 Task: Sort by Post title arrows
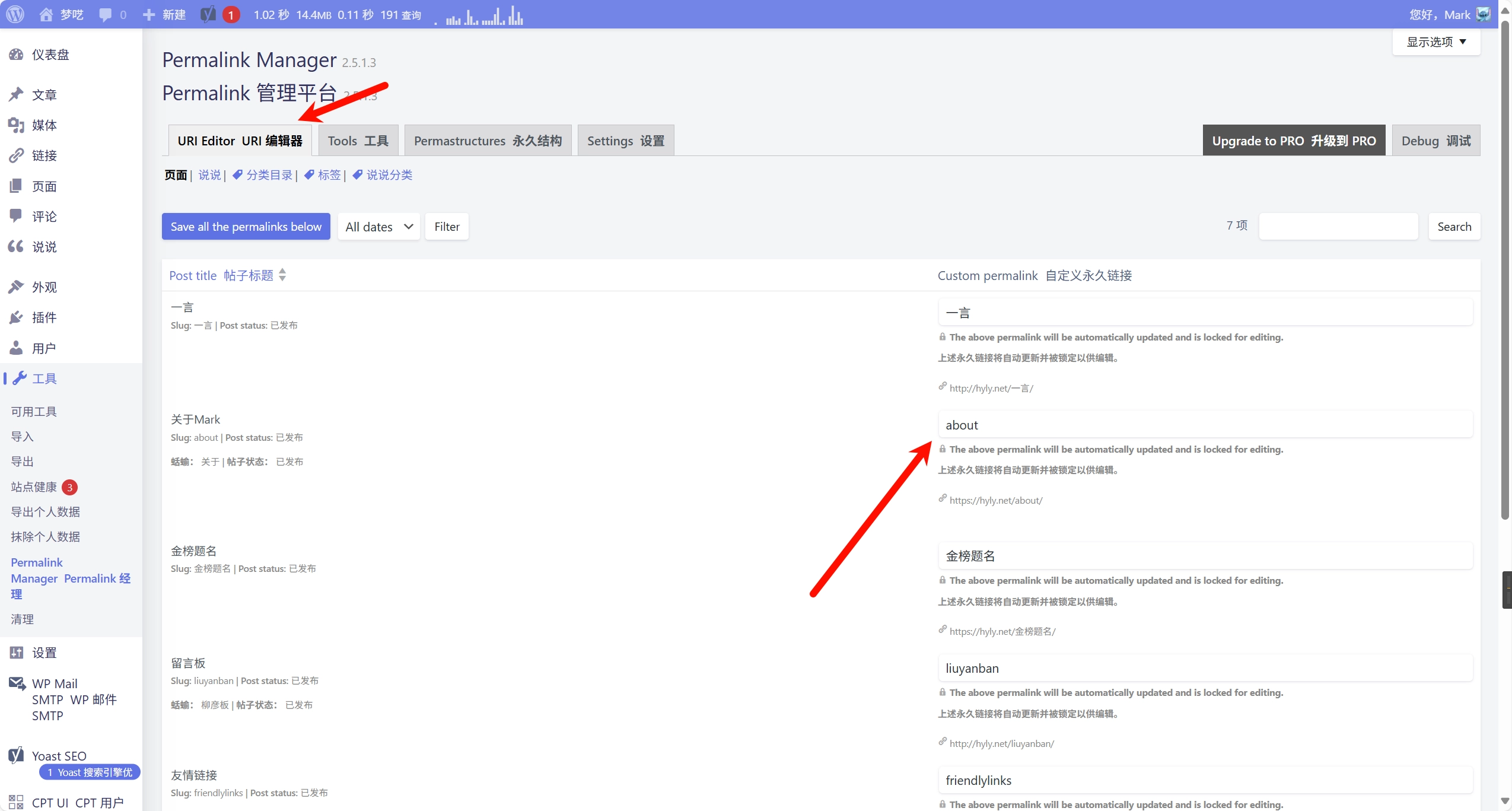tap(282, 275)
